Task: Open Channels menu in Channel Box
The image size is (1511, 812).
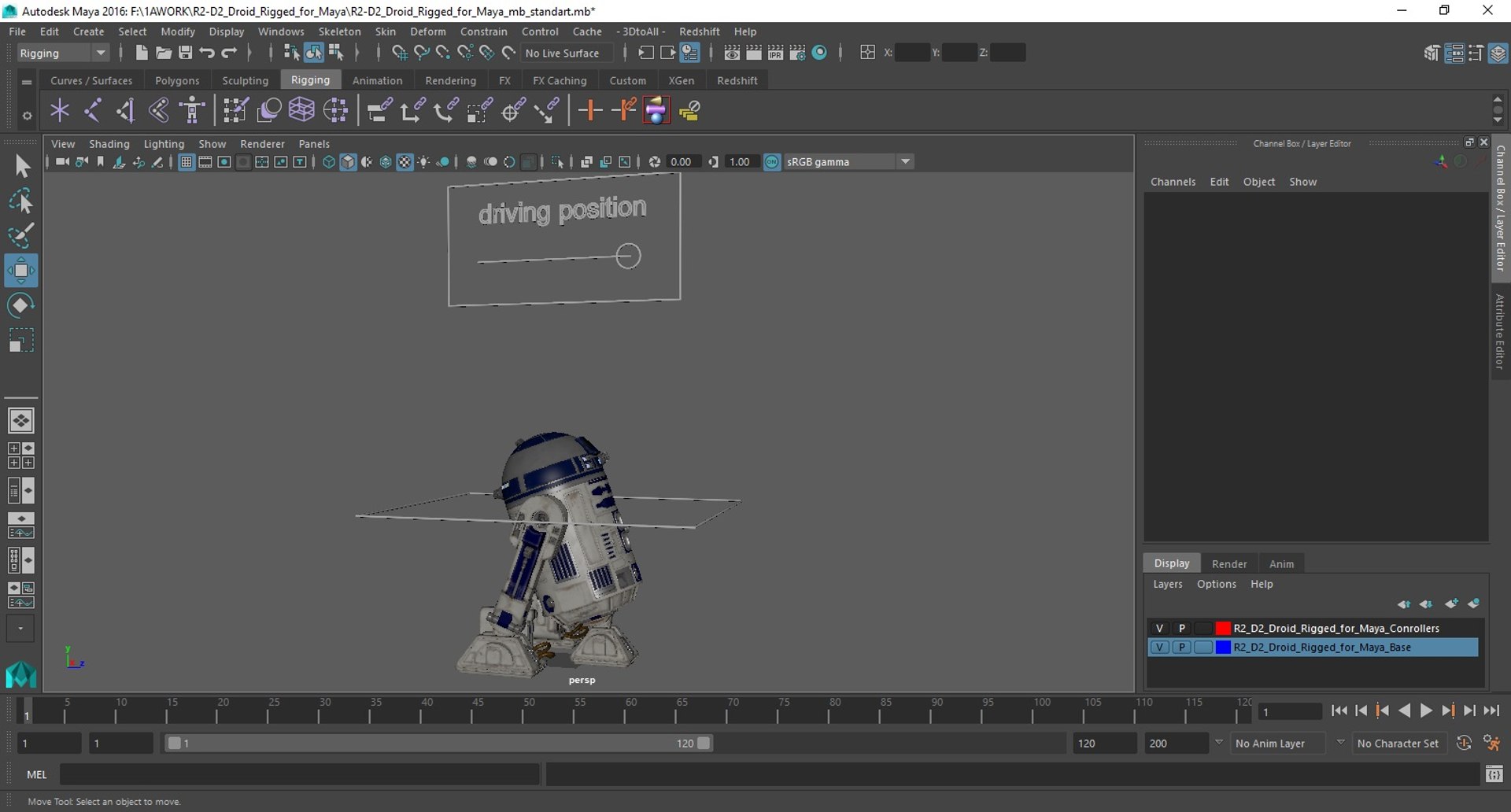Action: [x=1173, y=182]
